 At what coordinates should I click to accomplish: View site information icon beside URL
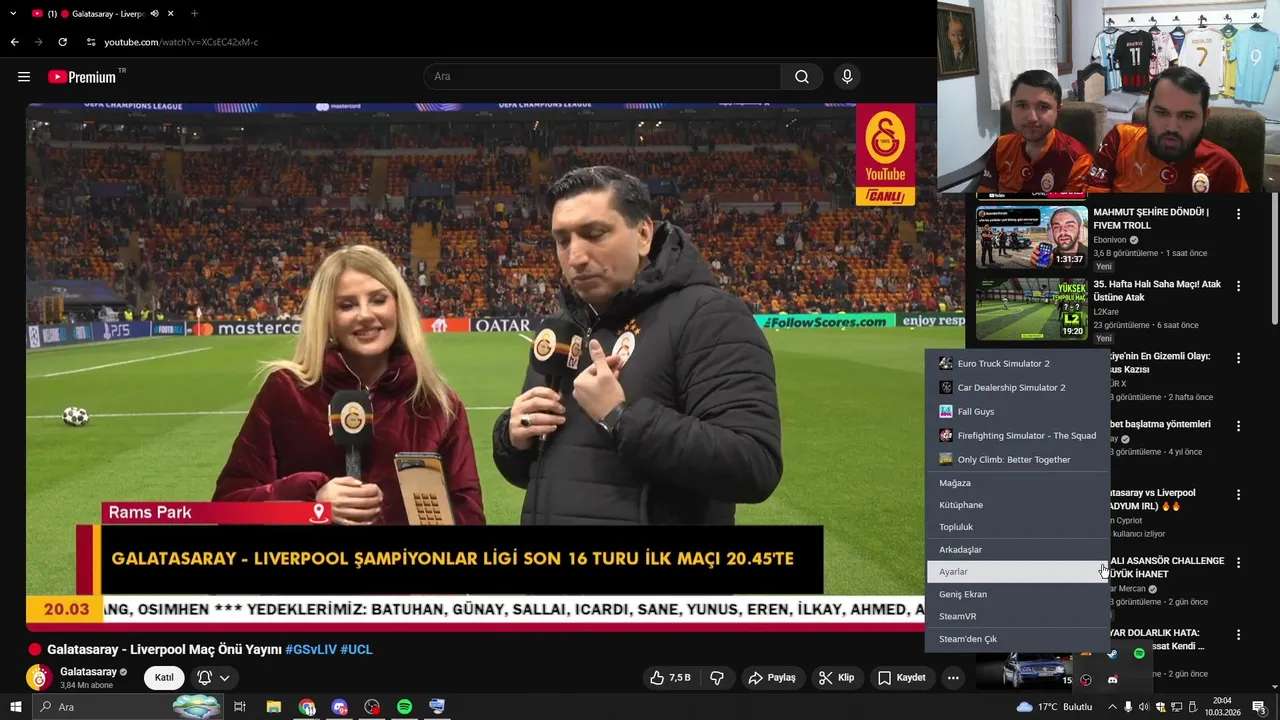point(91,42)
